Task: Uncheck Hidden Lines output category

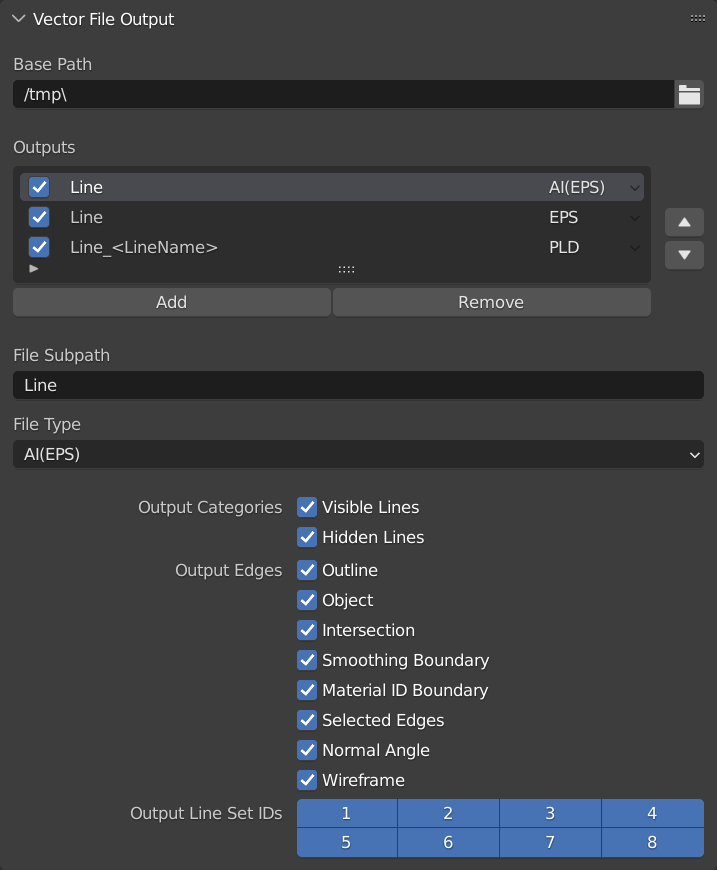Action: pos(307,537)
